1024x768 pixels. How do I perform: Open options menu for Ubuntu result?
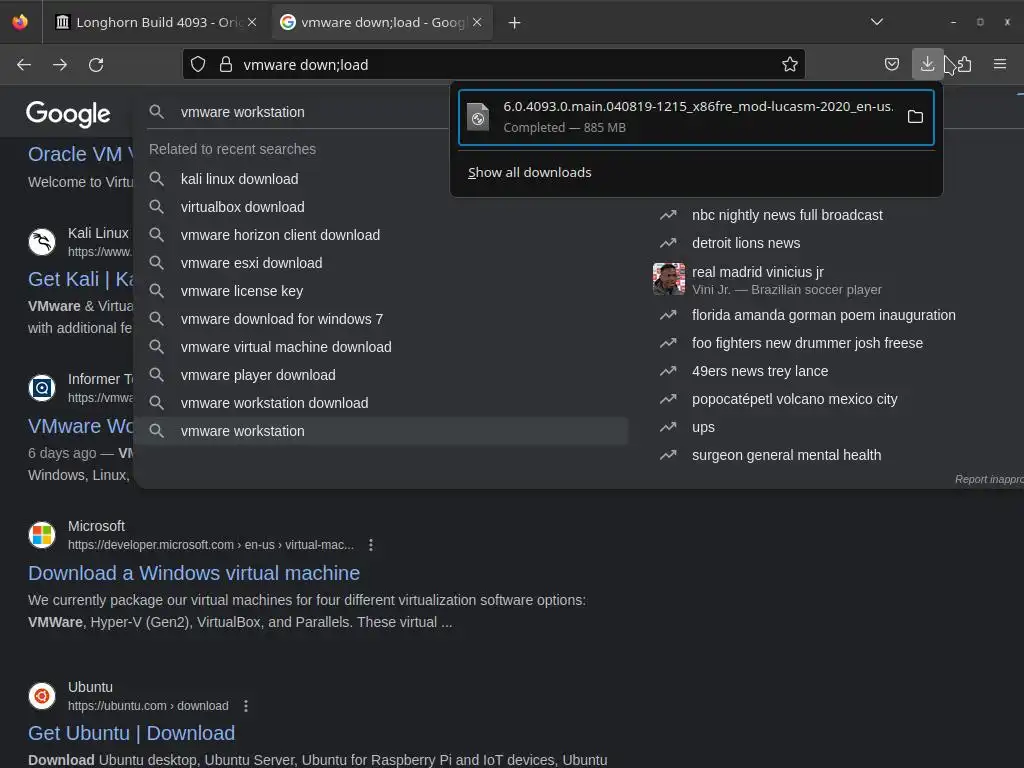tap(246, 706)
